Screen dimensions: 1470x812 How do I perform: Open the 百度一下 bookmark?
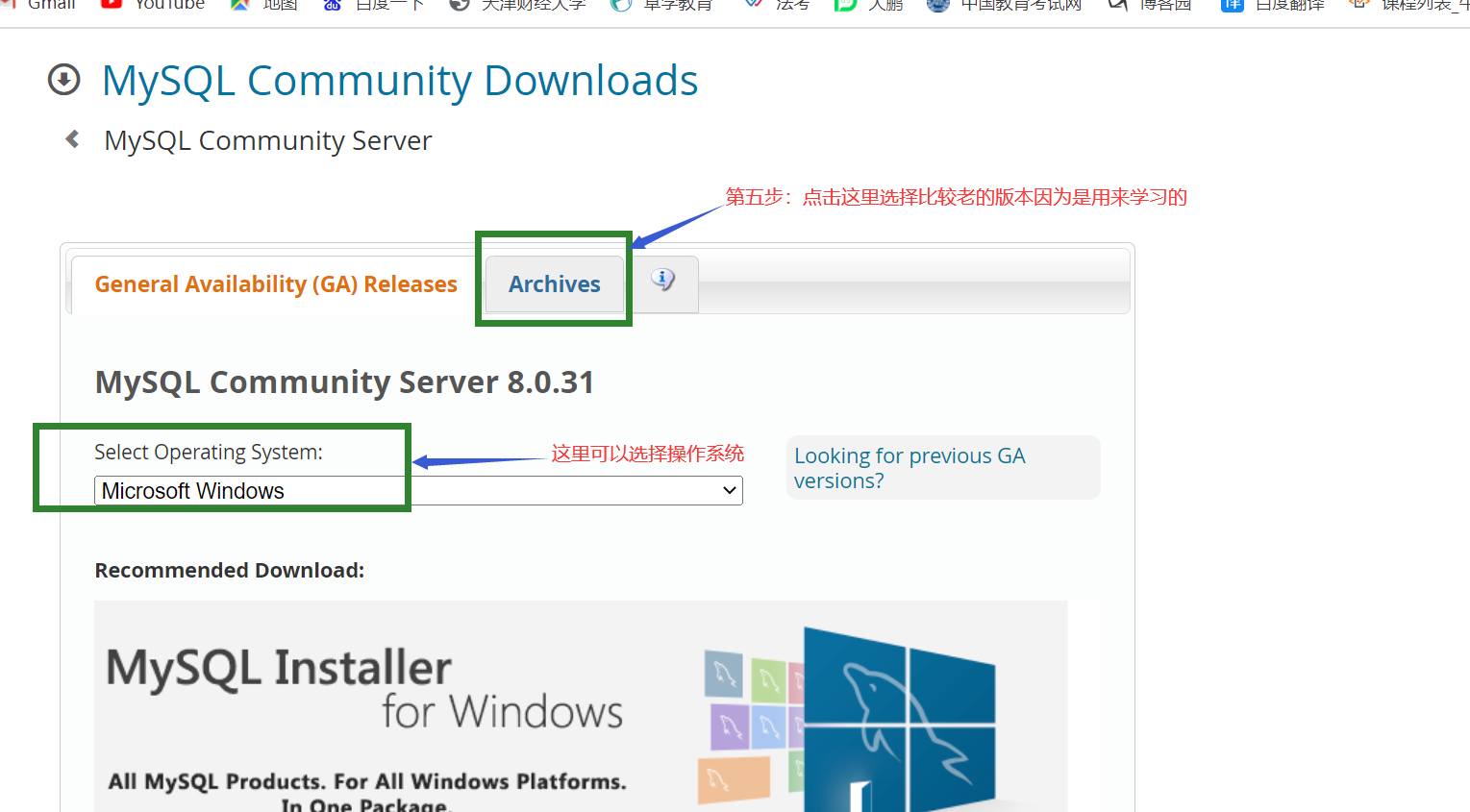point(376,4)
